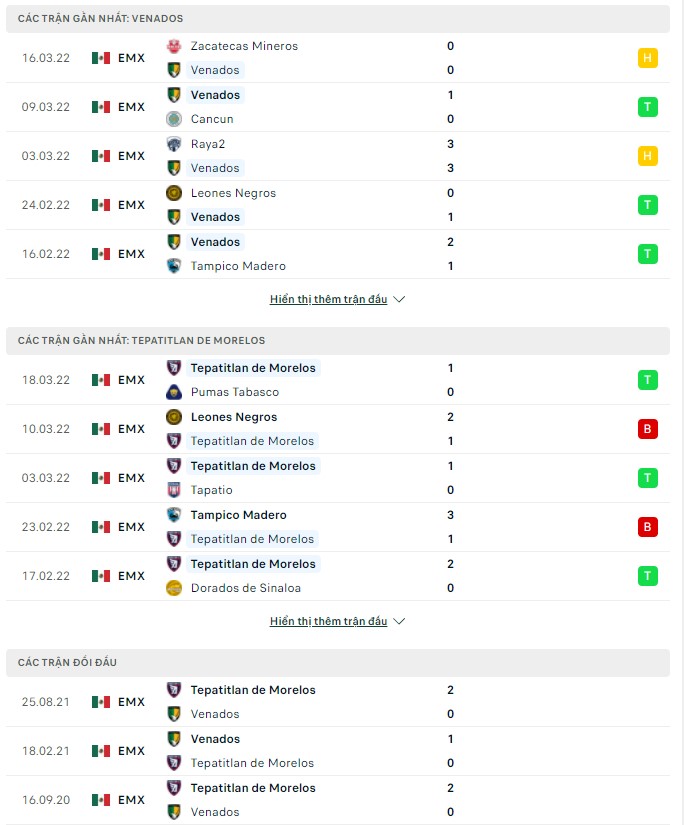This screenshot has height=825, width=684.
Task: Expand more Tepatitlan de Morelos matches chevron
Action: 399,621
